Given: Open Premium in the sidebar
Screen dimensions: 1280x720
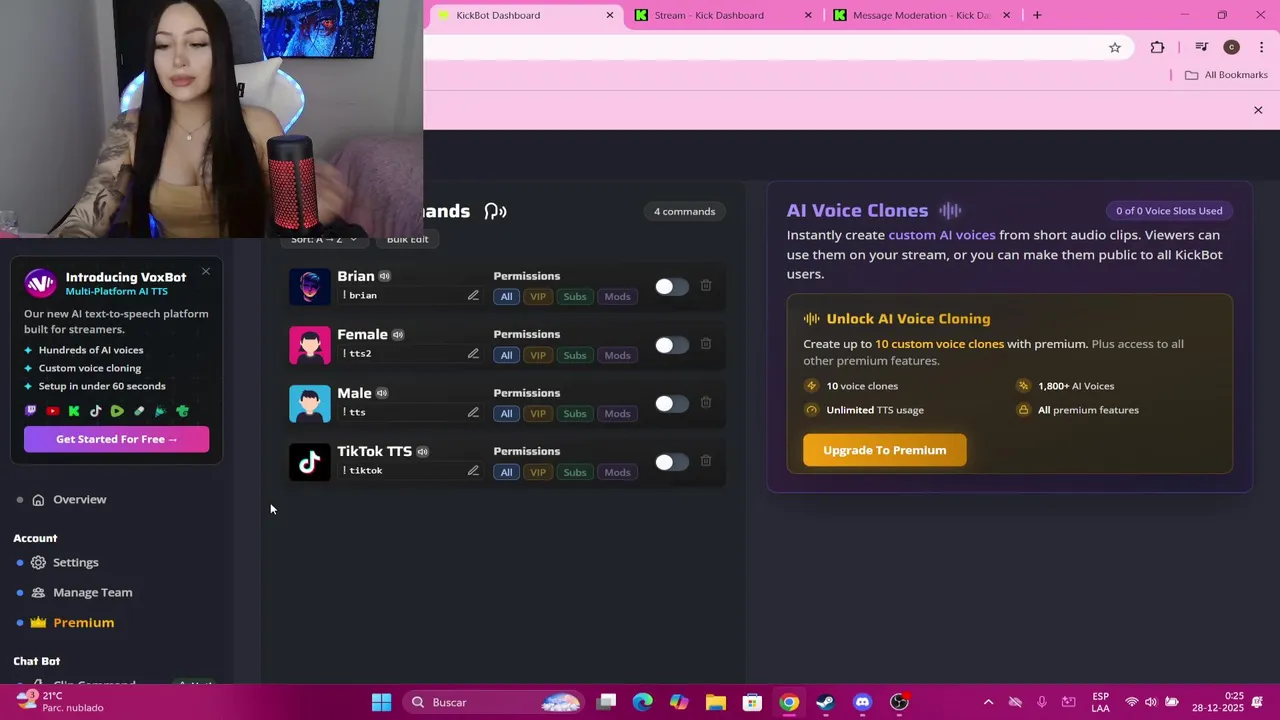Looking at the screenshot, I should pos(83,623).
